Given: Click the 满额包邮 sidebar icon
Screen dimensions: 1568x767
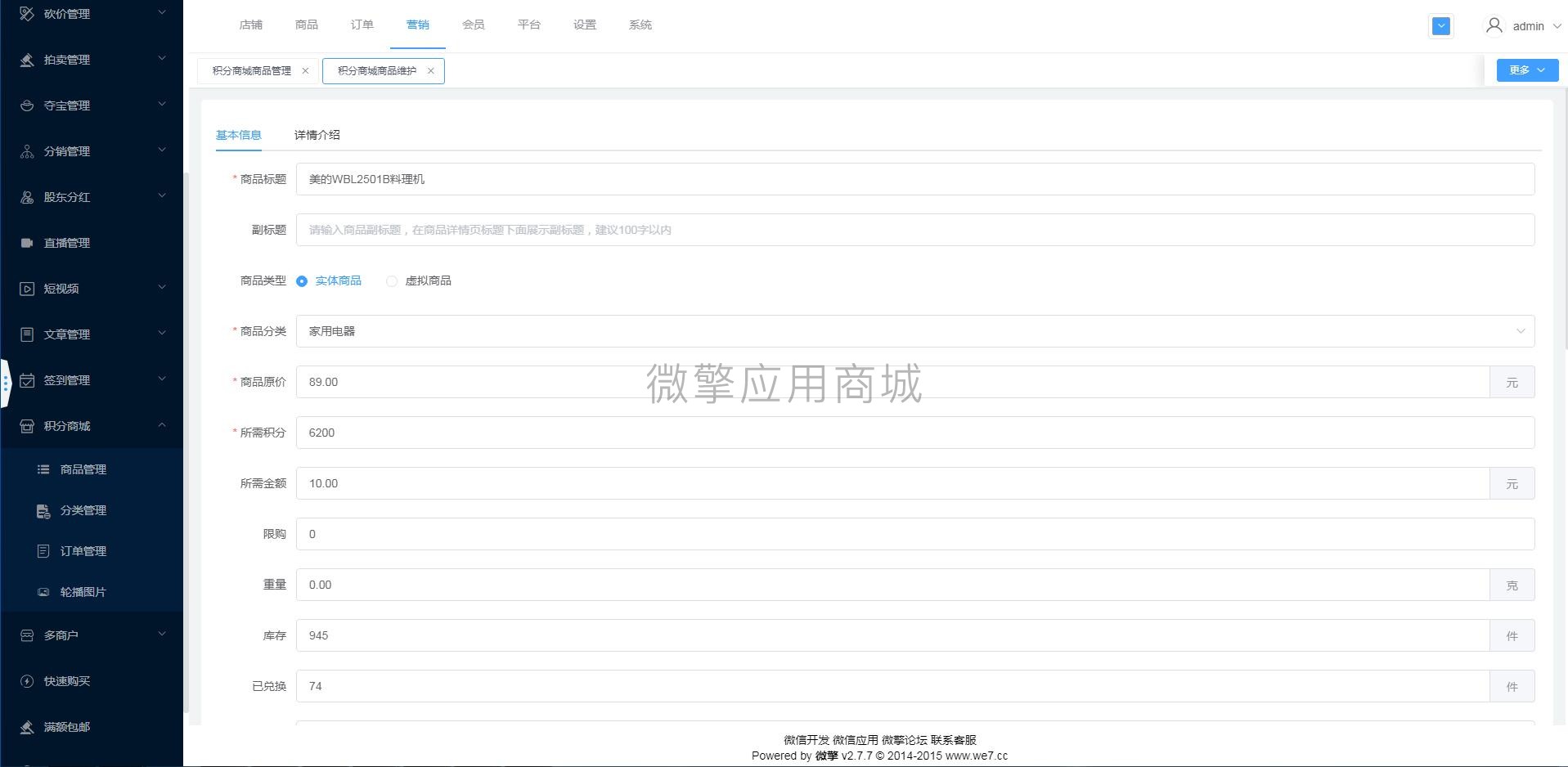Looking at the screenshot, I should (x=27, y=727).
